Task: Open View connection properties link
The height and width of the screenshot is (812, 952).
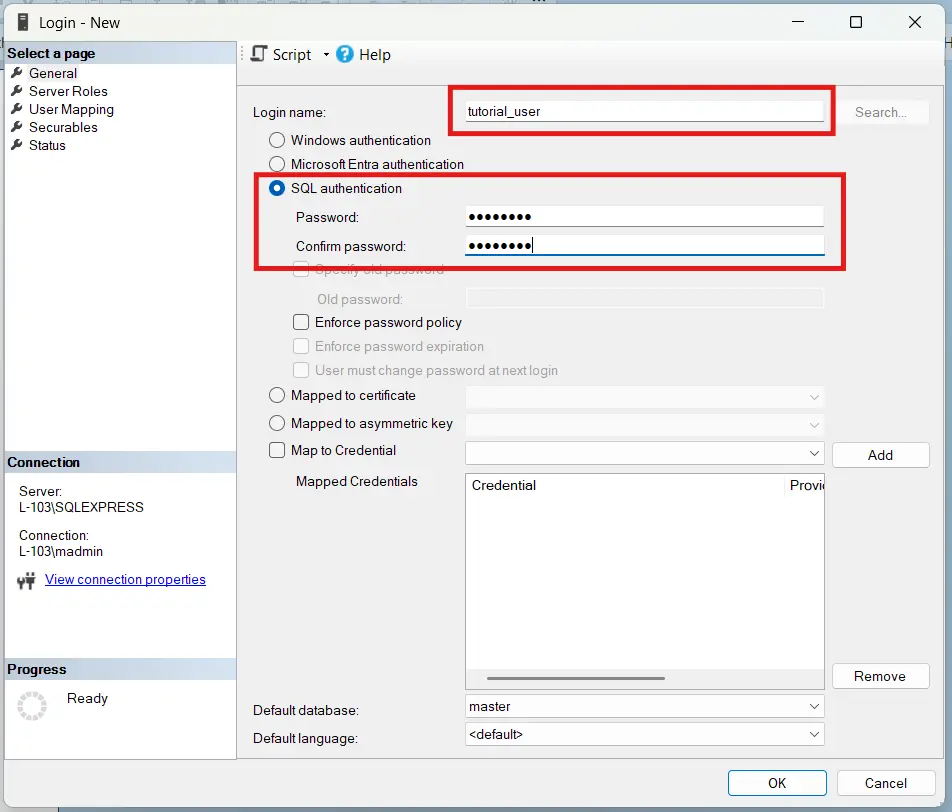Action: [x=125, y=579]
